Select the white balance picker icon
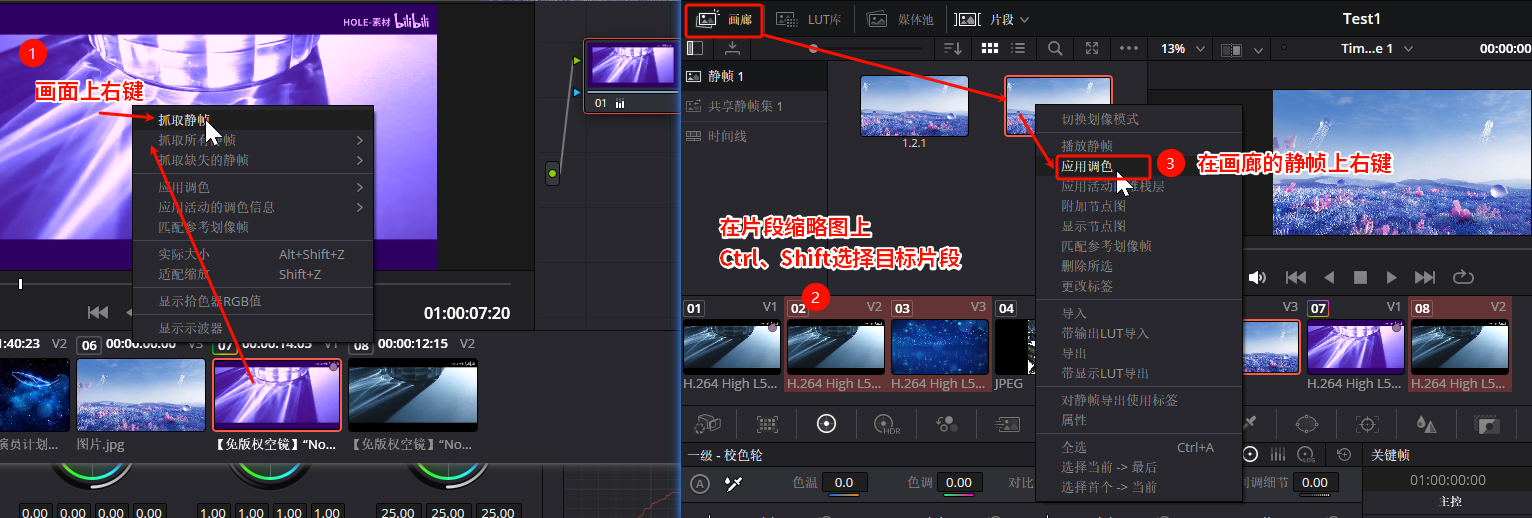 (x=734, y=484)
